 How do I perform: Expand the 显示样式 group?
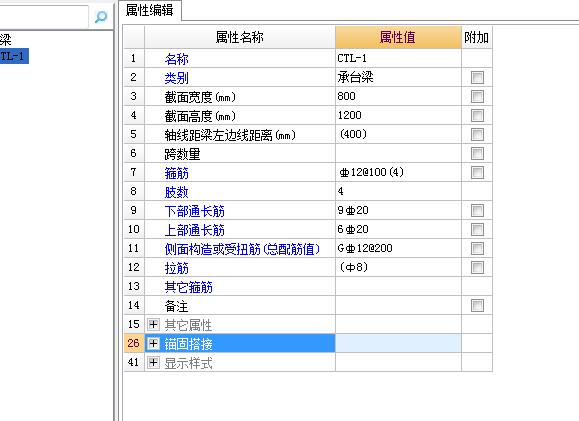point(153,363)
